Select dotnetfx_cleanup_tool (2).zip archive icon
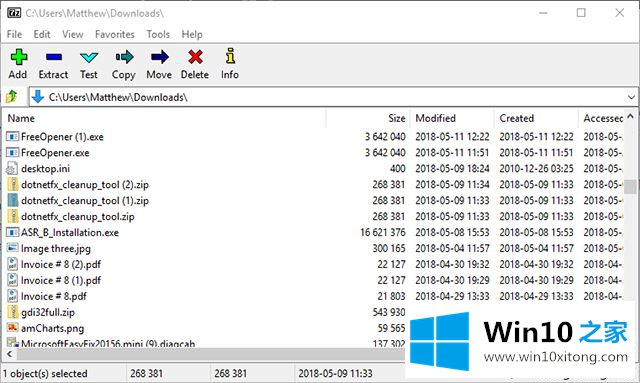 (x=13, y=185)
